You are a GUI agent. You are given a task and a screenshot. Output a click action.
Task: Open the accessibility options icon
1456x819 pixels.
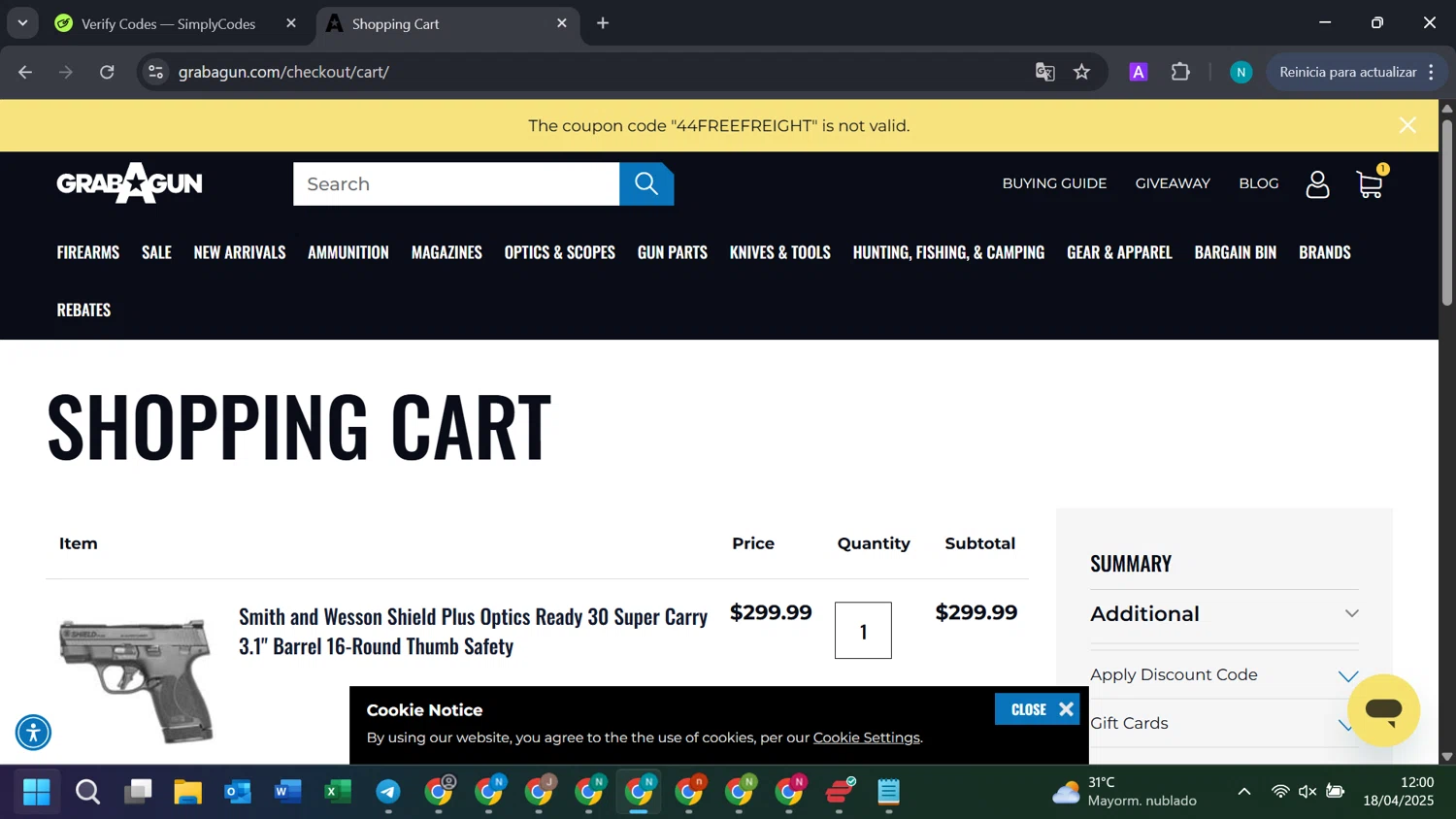(33, 733)
